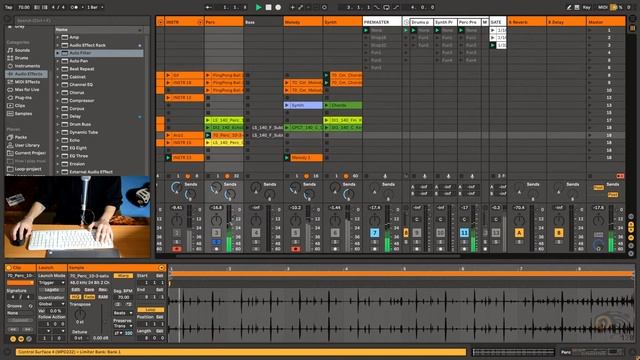Expand the Beat Repeat folder
This screenshot has width=640, height=360.
click(58, 69)
